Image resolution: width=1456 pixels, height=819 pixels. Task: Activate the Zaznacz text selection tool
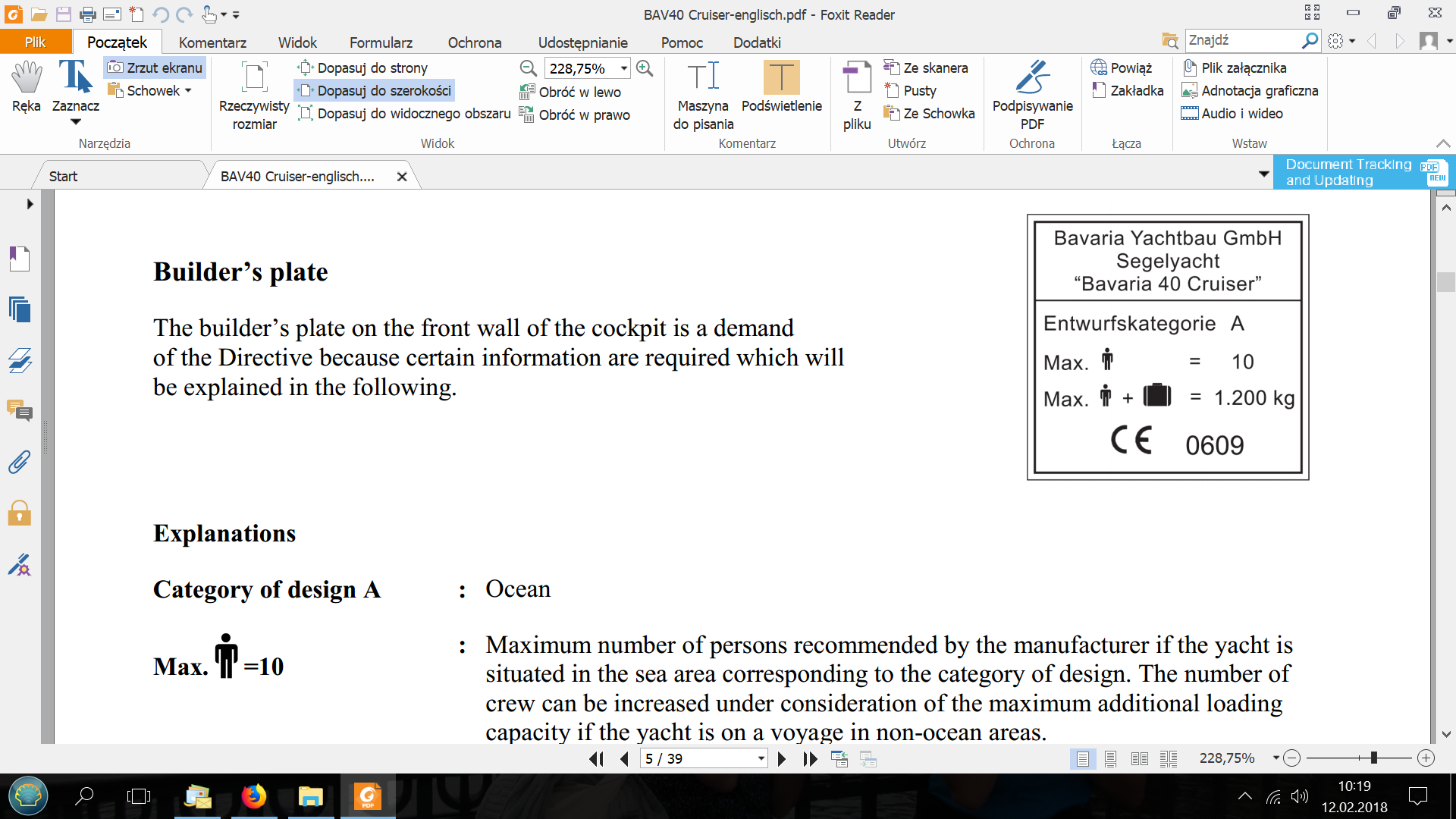75,91
